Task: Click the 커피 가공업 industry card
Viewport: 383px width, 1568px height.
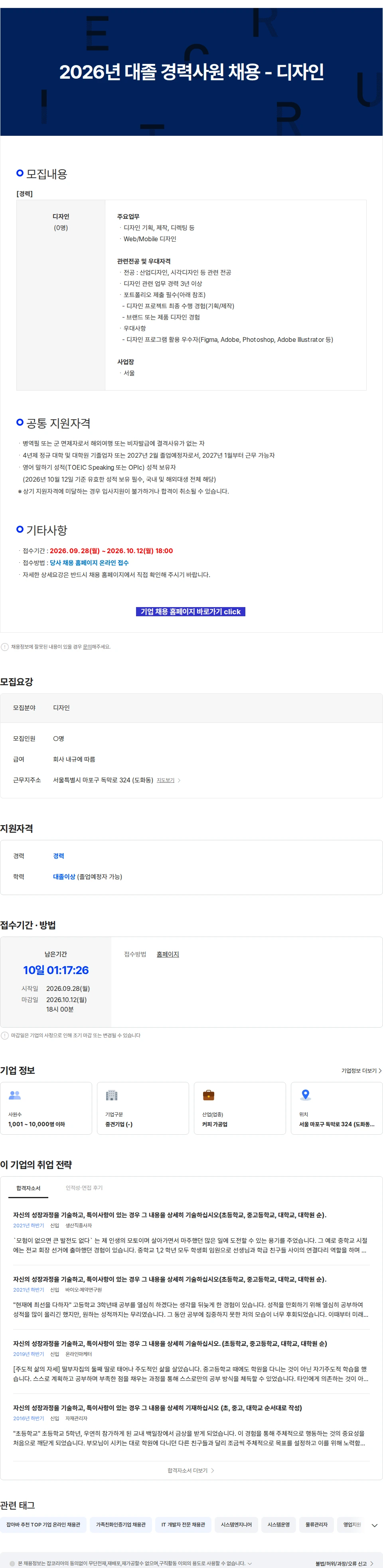Action: [x=239, y=1108]
